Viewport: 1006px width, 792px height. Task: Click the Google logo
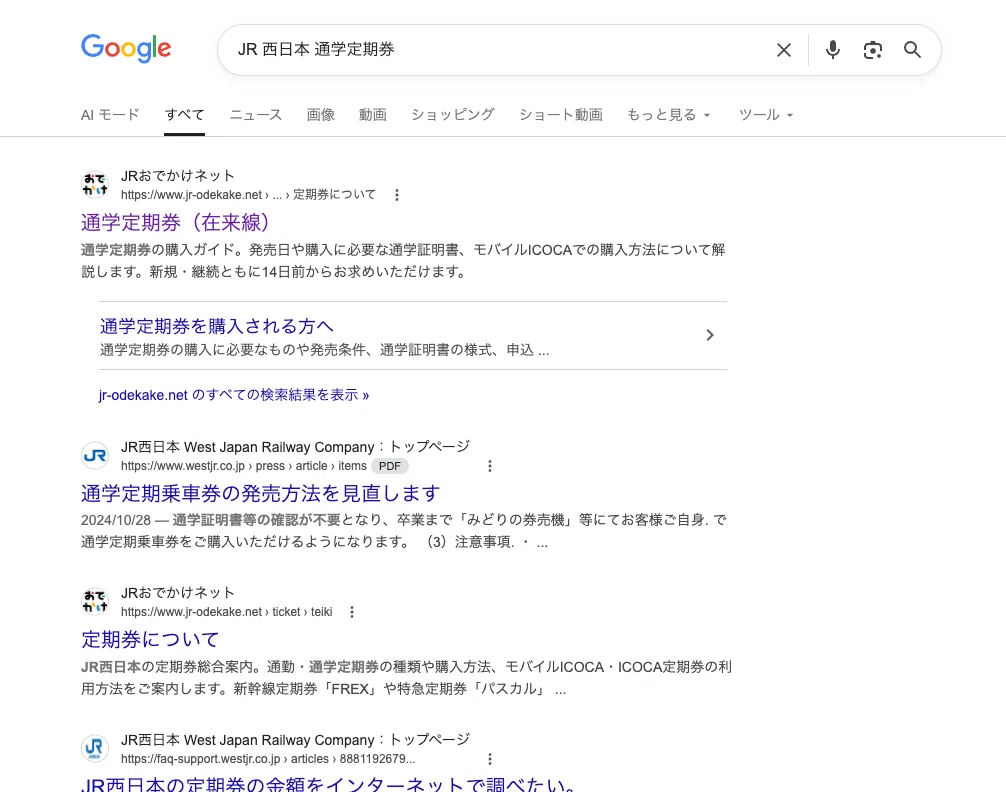126,49
